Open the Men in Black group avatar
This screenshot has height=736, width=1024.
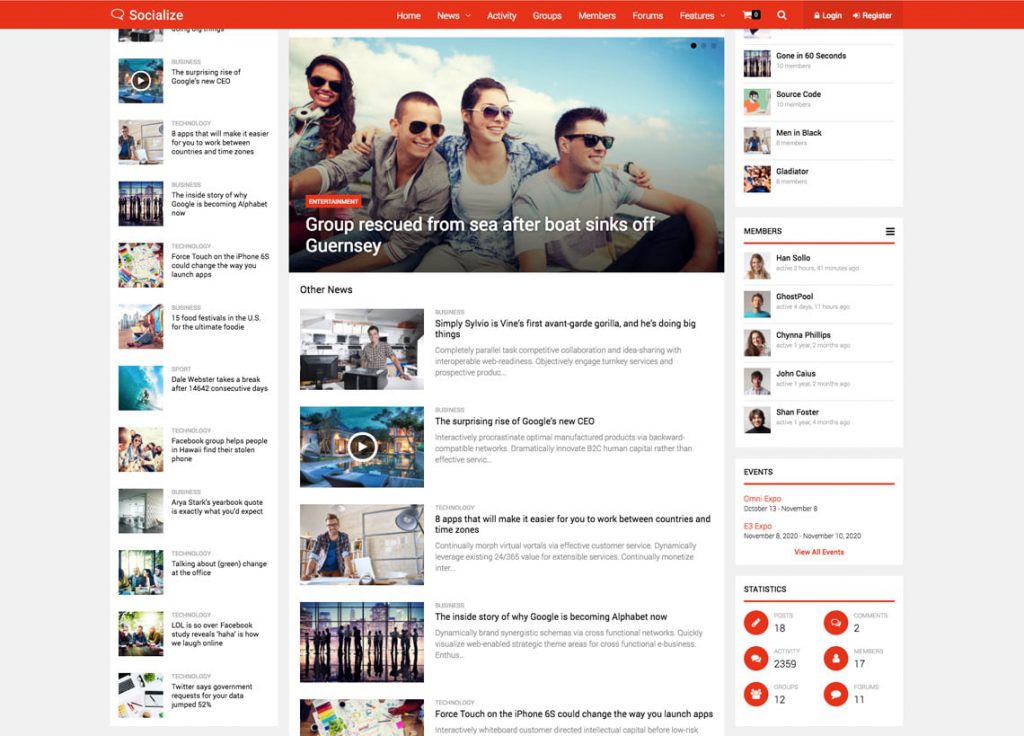click(x=757, y=140)
